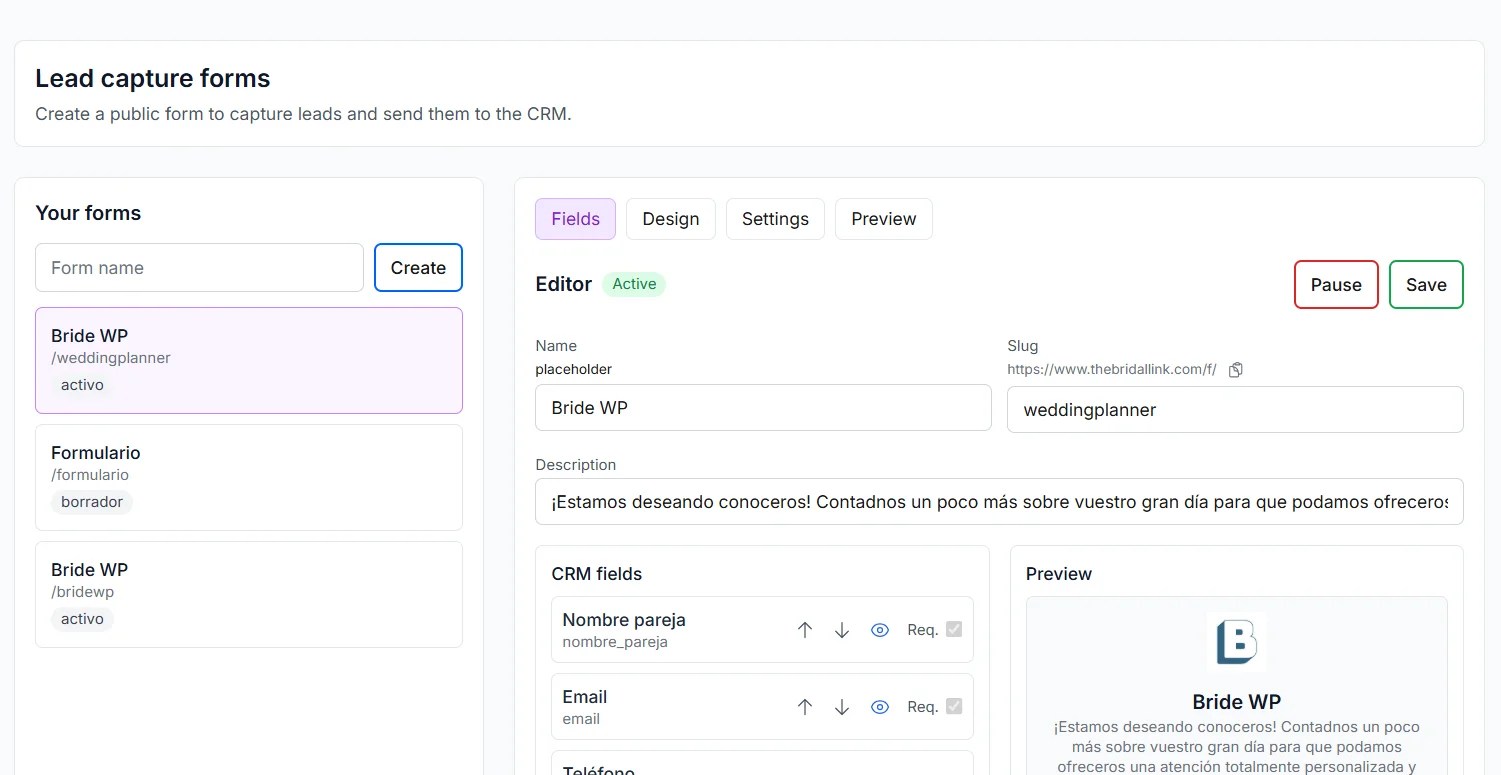Edit the Slug field weddingplanner
Screen dimensions: 1501x775
[1235, 410]
